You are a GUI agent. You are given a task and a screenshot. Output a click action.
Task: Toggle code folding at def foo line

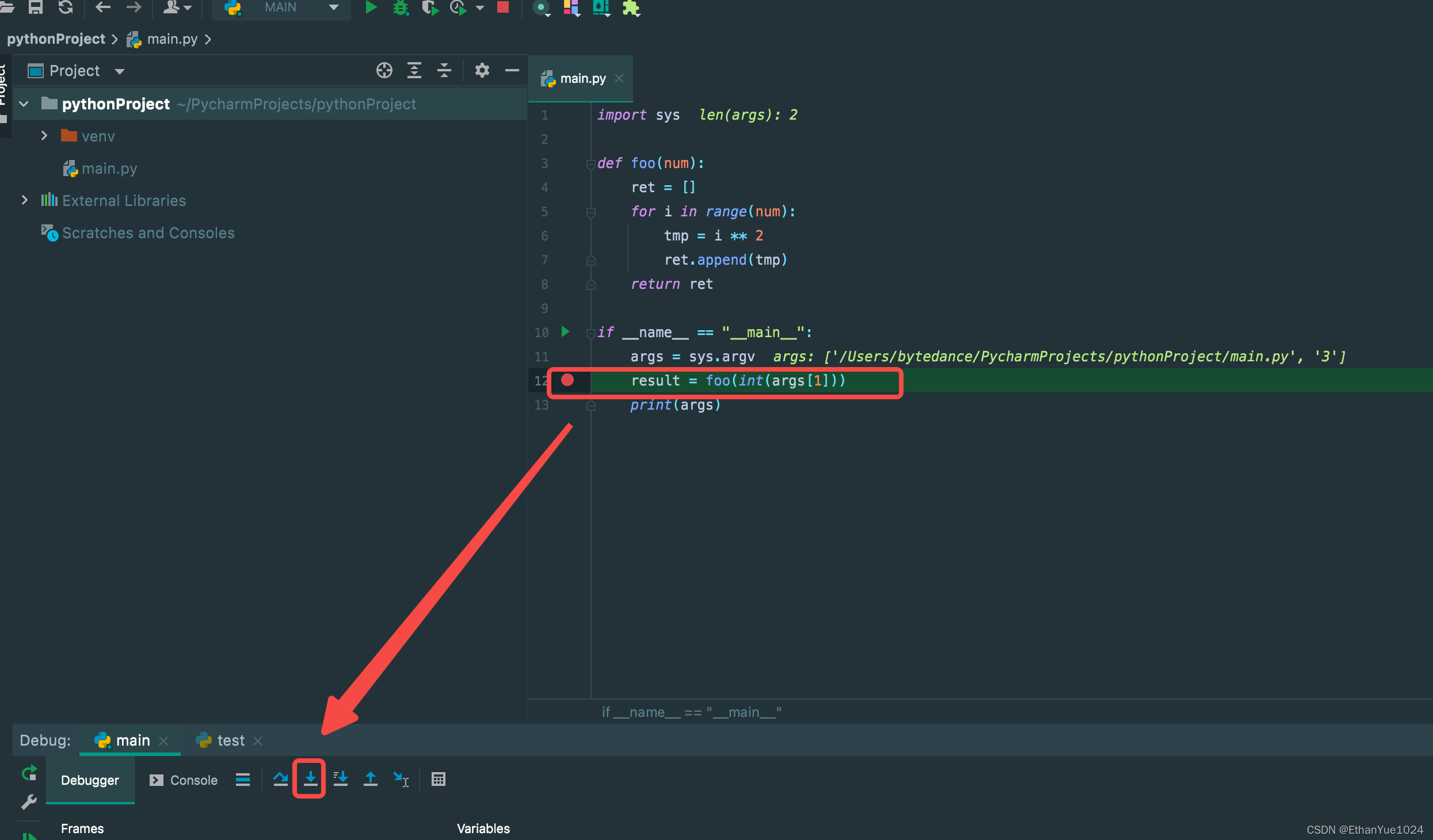point(590,165)
